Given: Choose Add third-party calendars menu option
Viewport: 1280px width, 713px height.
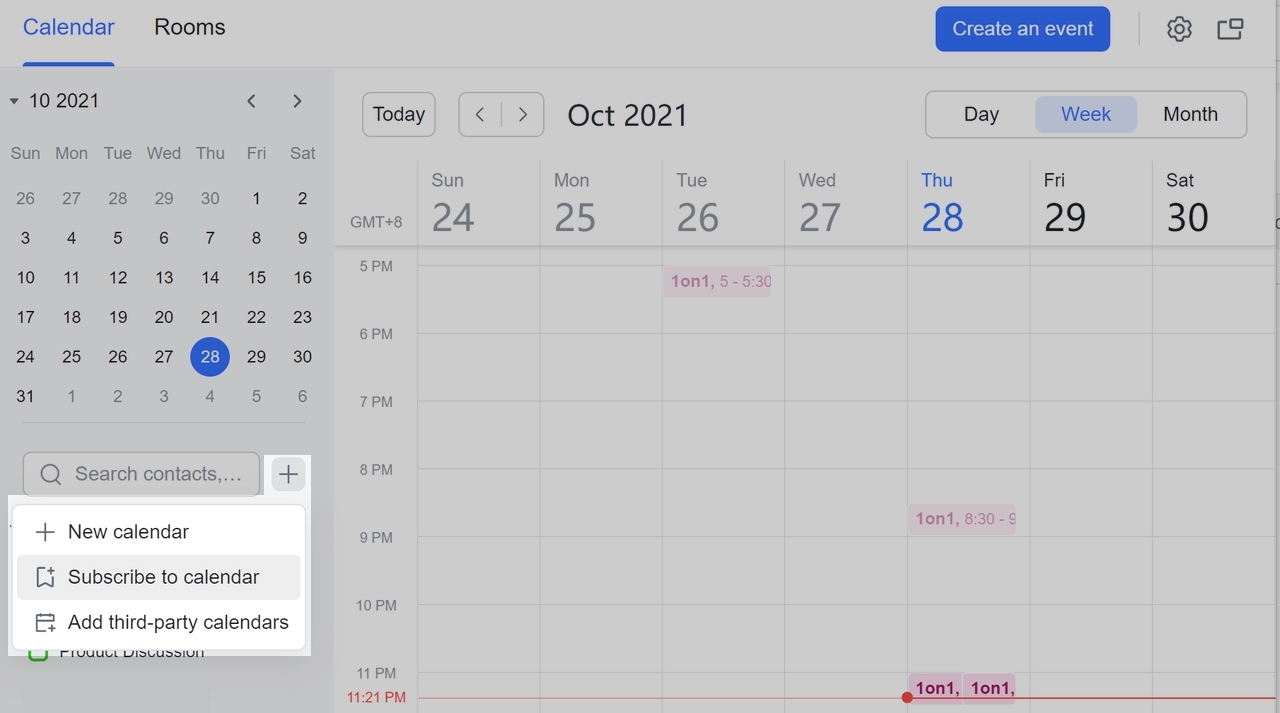Looking at the screenshot, I should coord(178,622).
